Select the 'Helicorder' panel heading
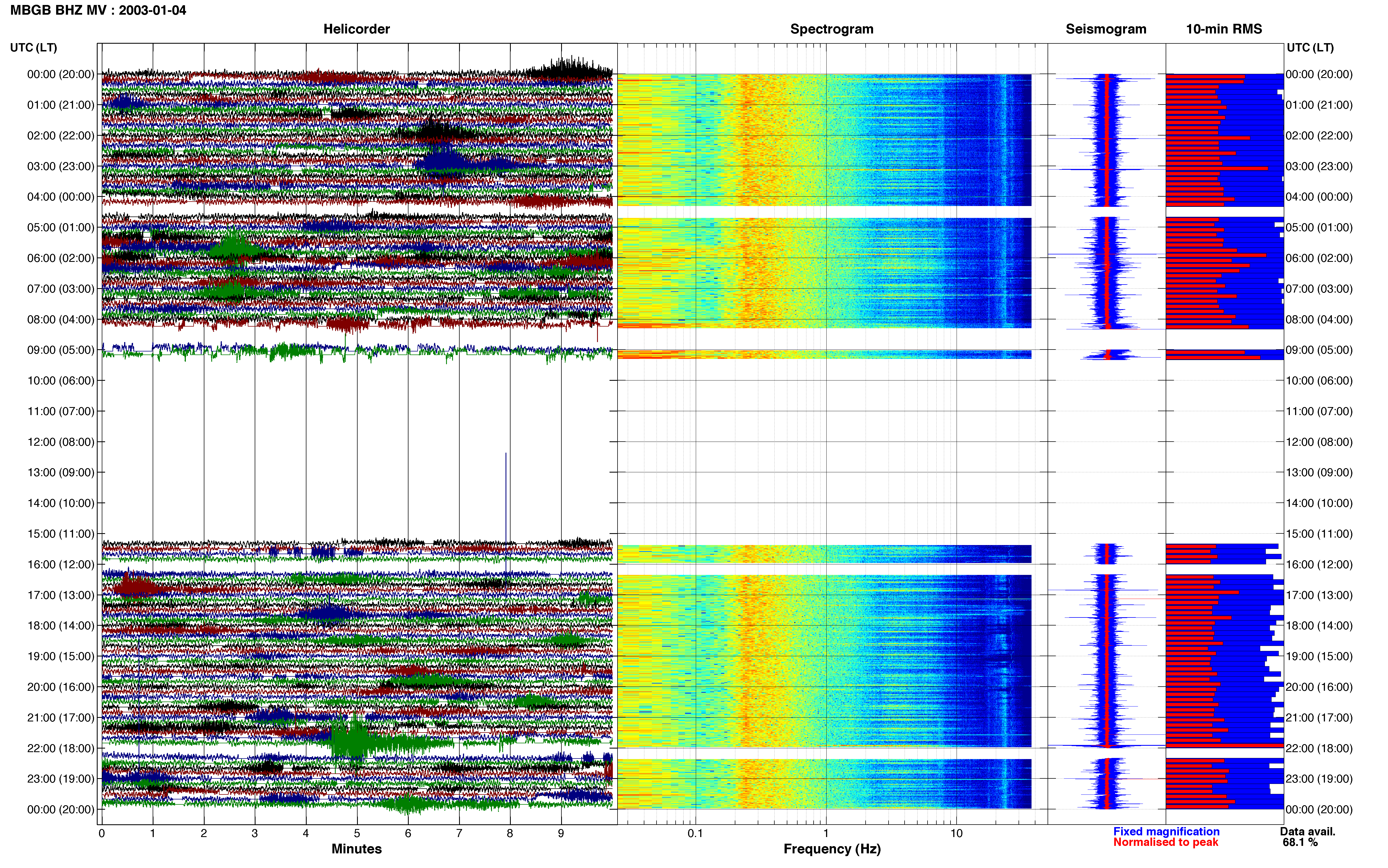The image size is (1388, 868). click(x=356, y=29)
